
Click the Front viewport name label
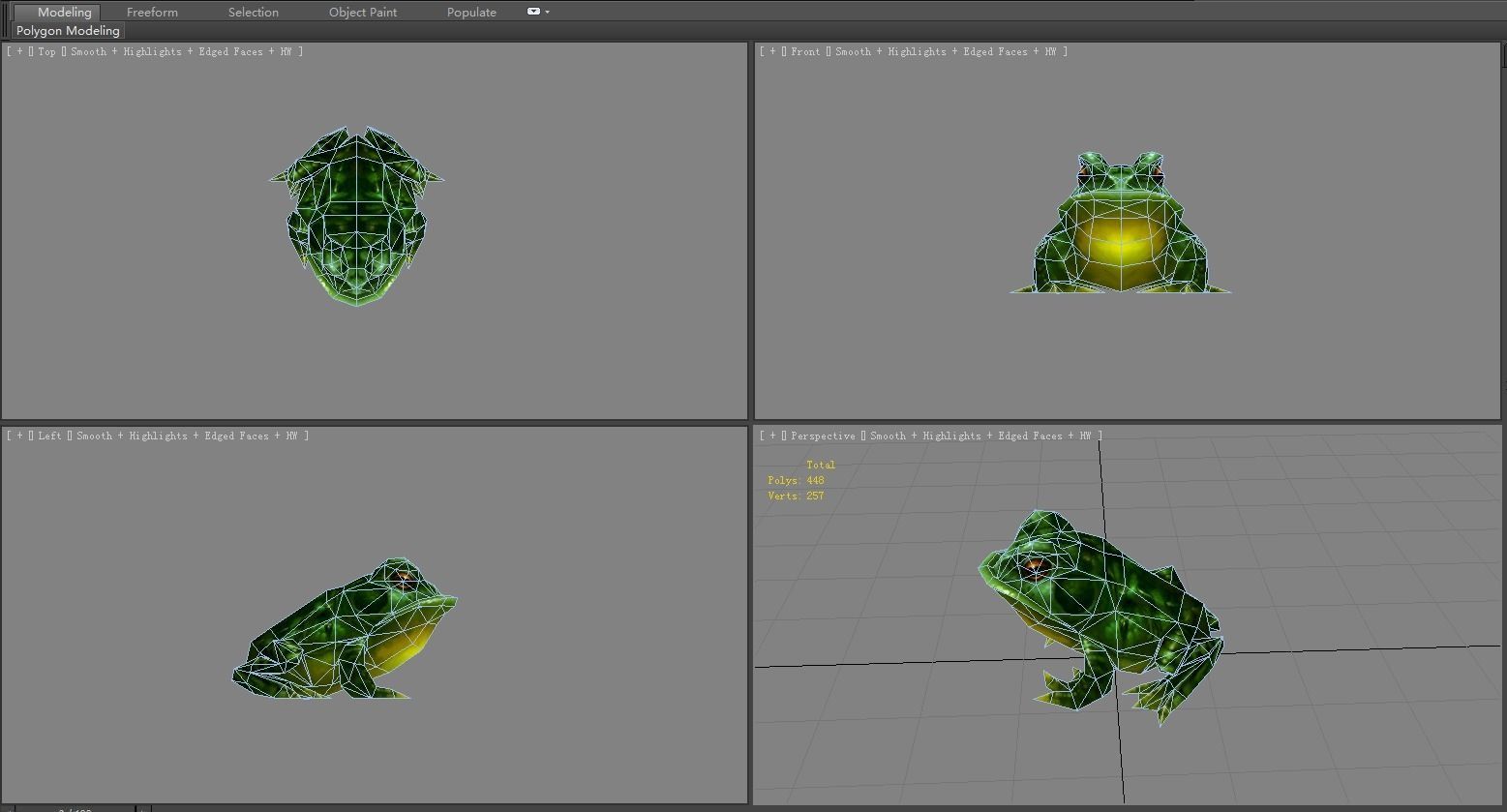pos(805,51)
